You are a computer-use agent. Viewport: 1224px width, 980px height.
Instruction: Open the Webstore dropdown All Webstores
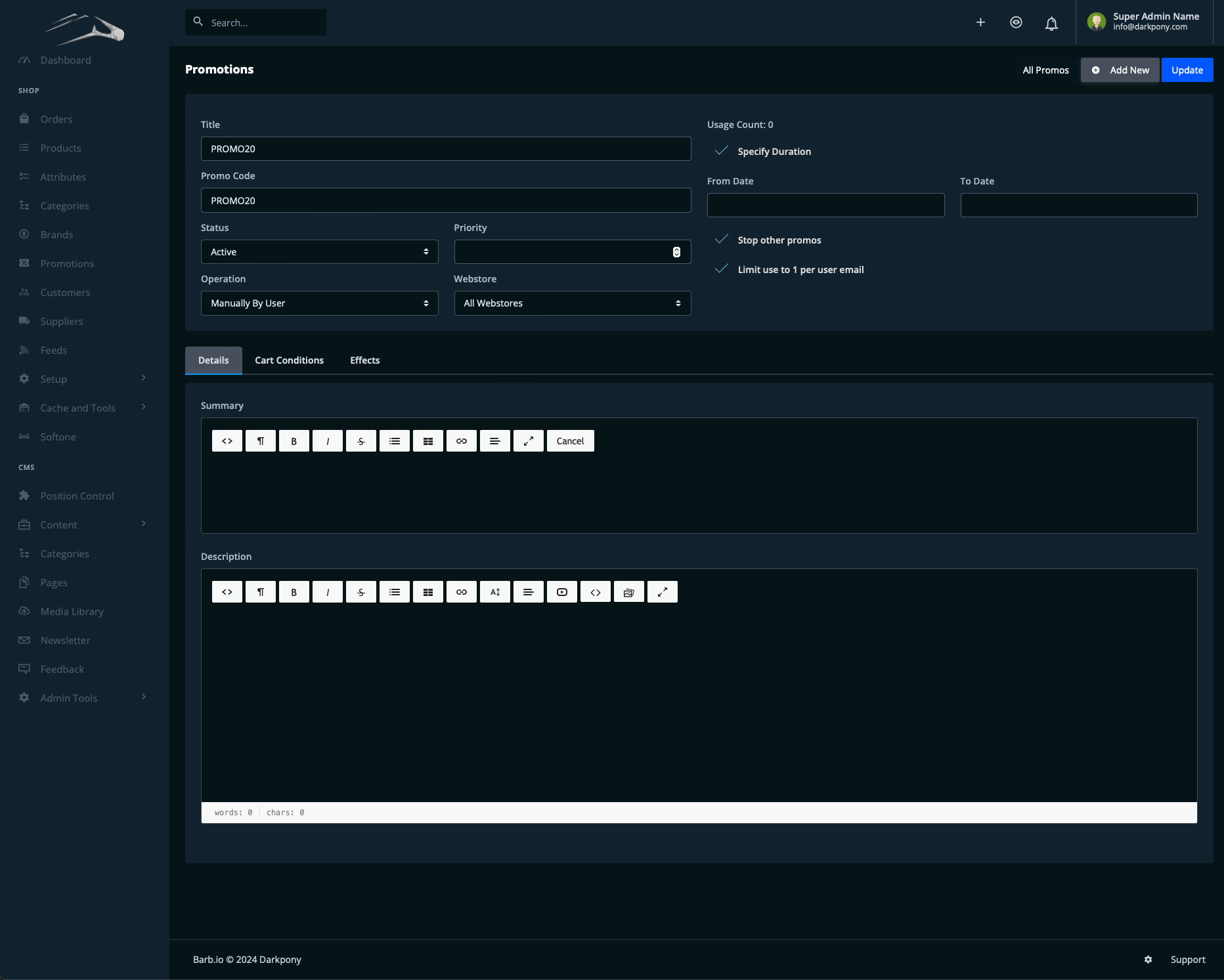[572, 303]
